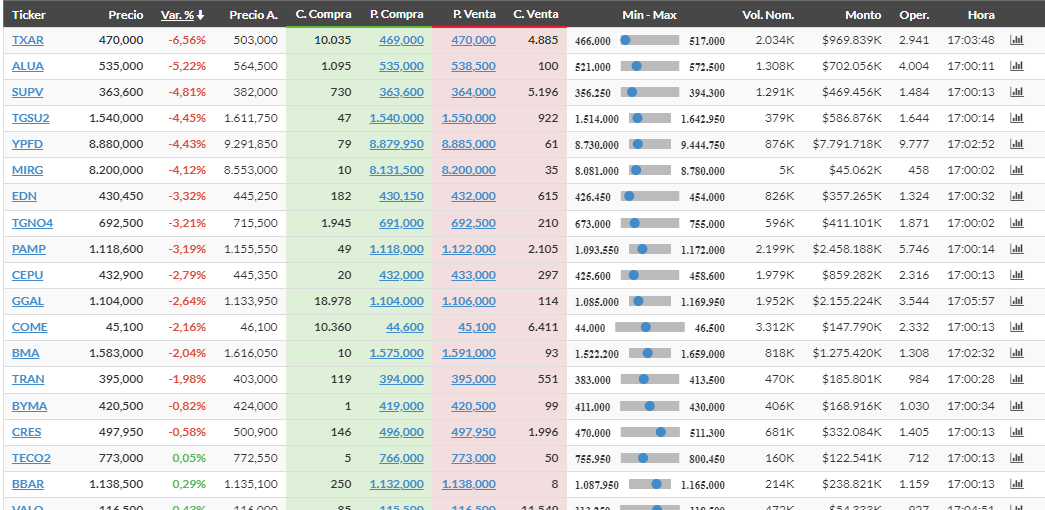Open the COME ticker link
Screen dimensions: 1045x510
[30, 327]
